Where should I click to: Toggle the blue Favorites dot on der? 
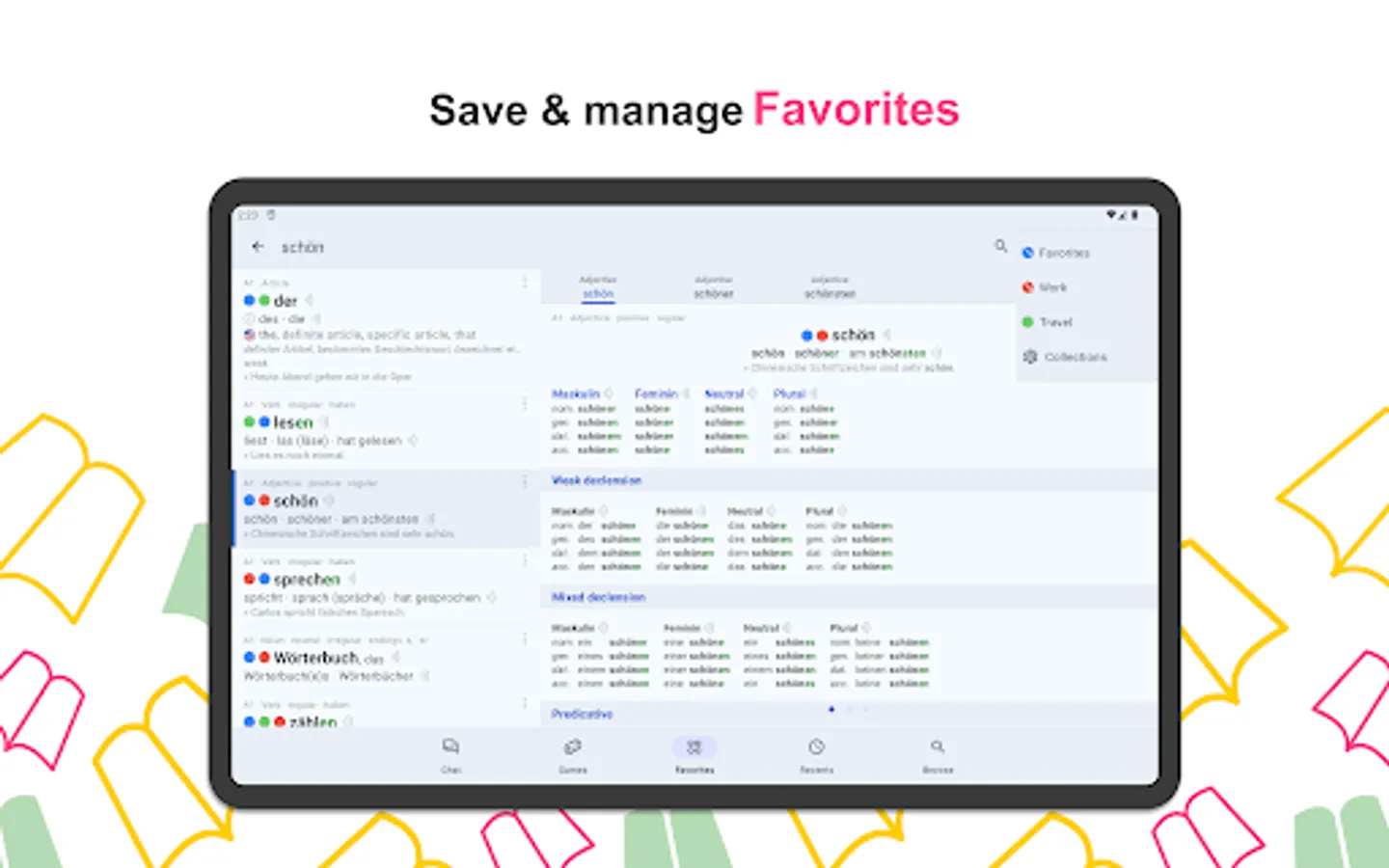pos(250,300)
